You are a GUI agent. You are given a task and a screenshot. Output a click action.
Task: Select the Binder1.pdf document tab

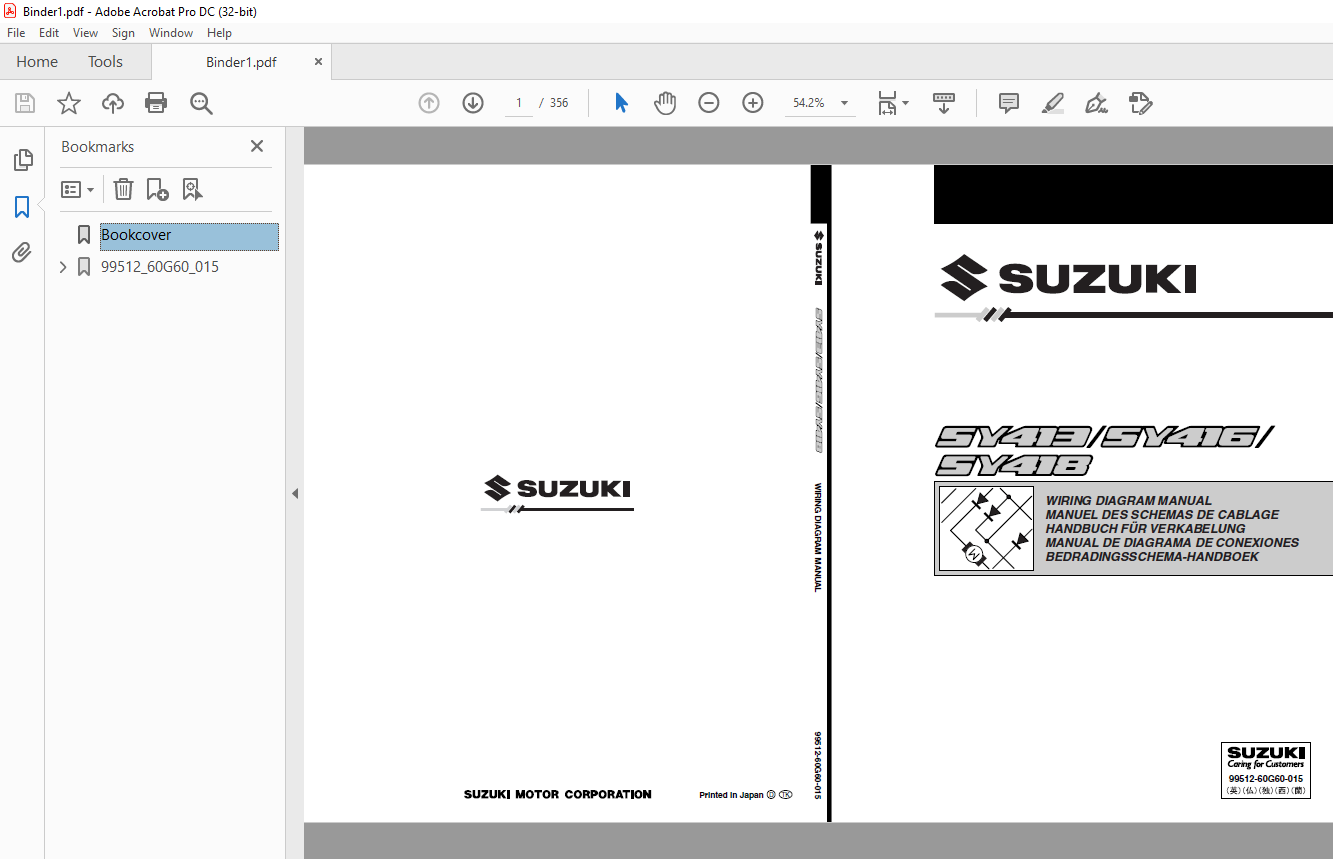tap(241, 62)
